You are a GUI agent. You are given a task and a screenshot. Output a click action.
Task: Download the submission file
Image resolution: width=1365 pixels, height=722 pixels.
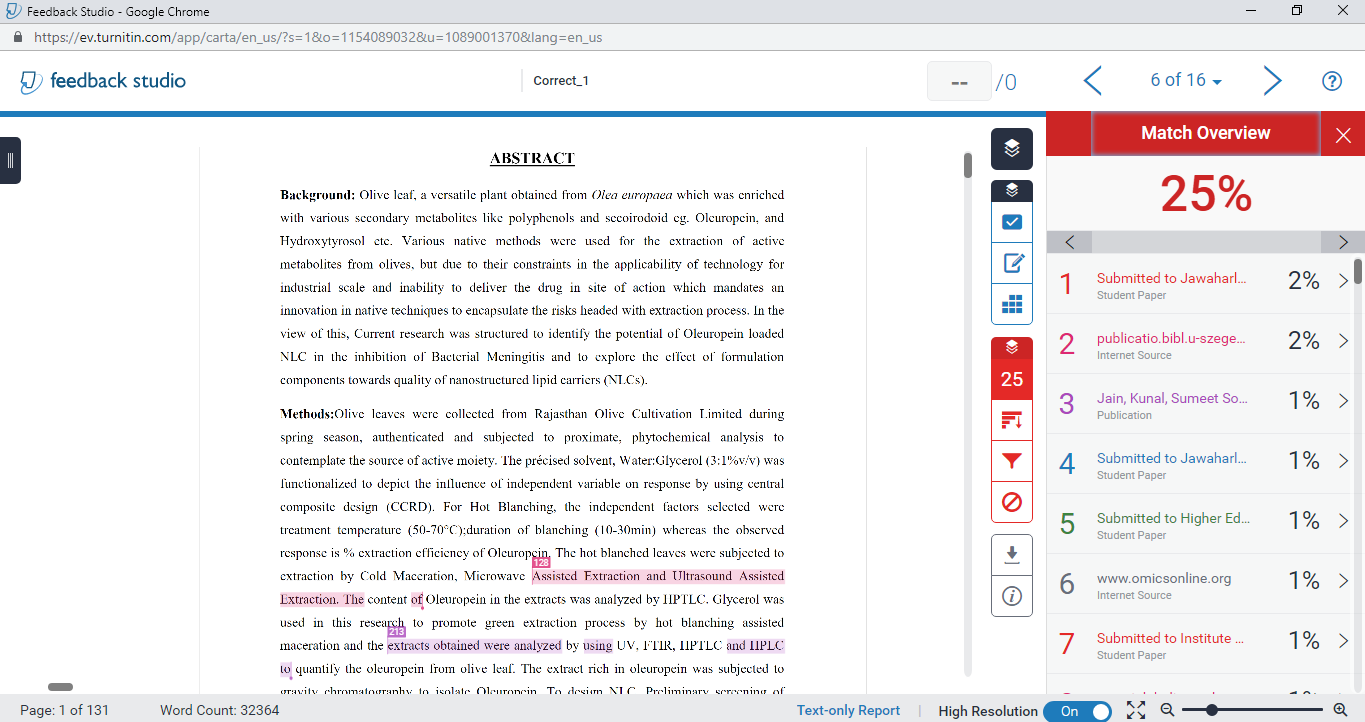1011,555
